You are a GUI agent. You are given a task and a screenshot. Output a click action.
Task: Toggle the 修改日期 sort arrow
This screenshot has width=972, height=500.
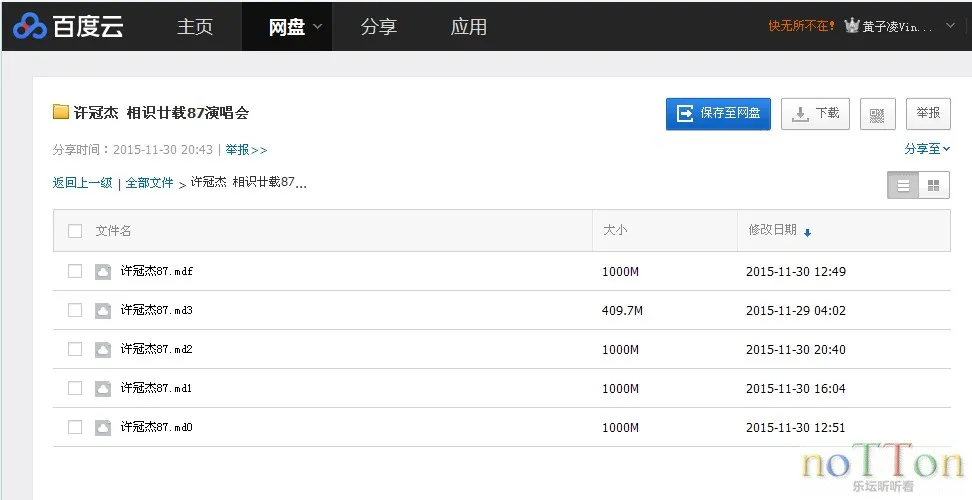point(807,232)
